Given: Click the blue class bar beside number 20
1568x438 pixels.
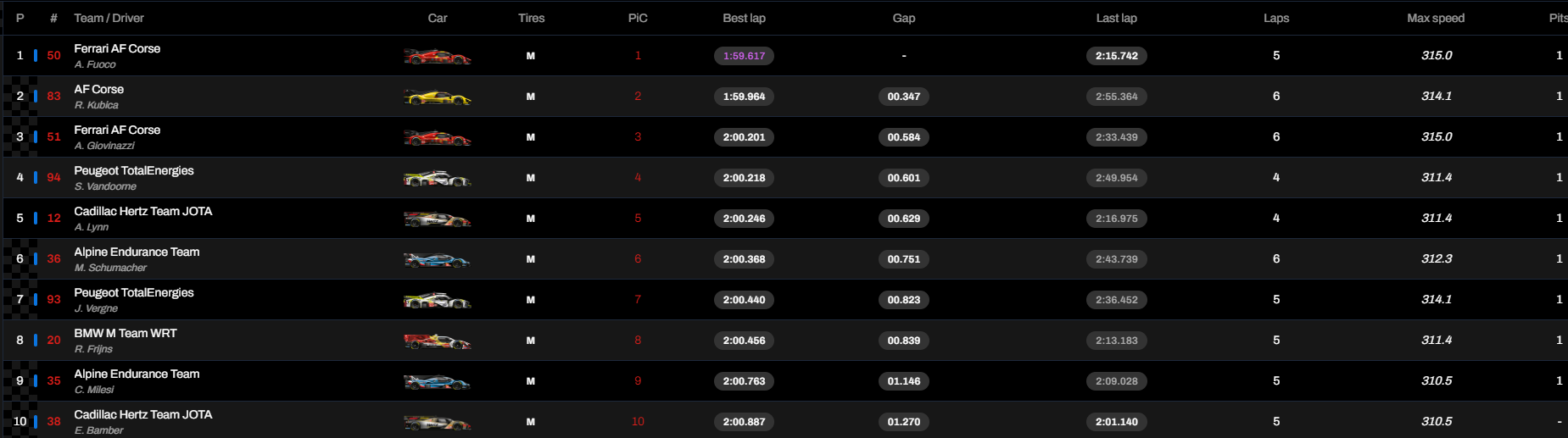Looking at the screenshot, I should pyautogui.click(x=36, y=340).
